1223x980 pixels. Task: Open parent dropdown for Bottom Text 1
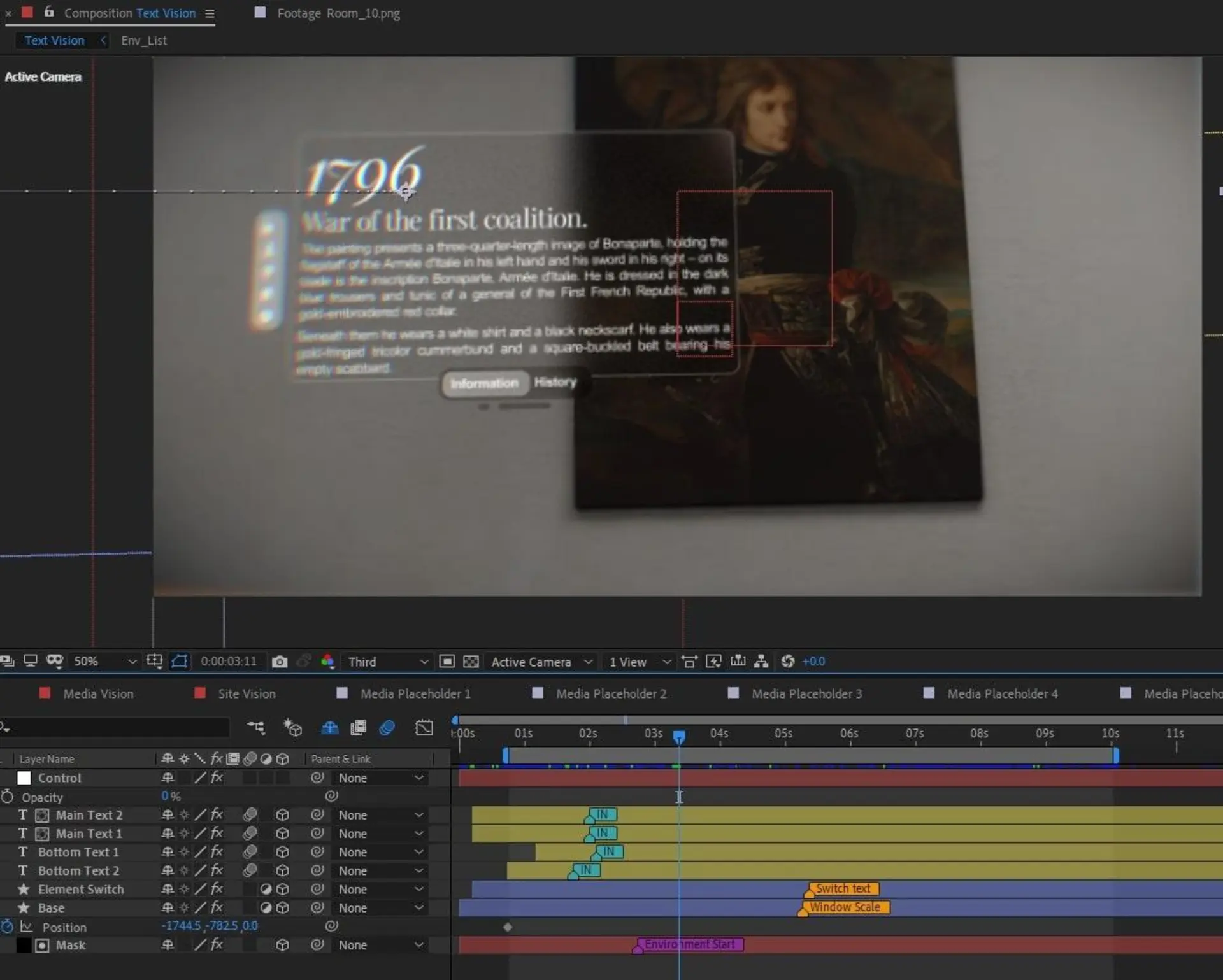[x=380, y=851]
